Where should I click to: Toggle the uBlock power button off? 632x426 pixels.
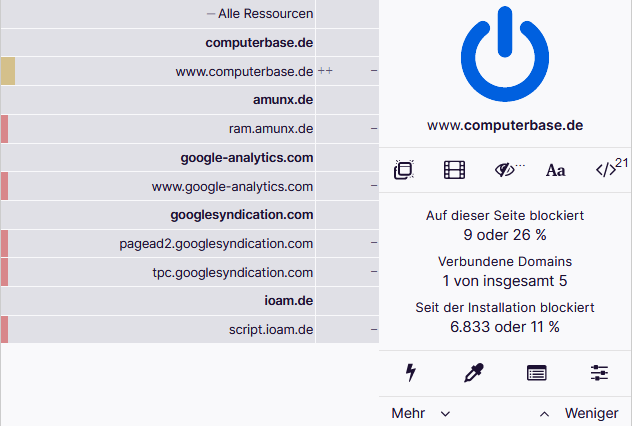[x=505, y=54]
